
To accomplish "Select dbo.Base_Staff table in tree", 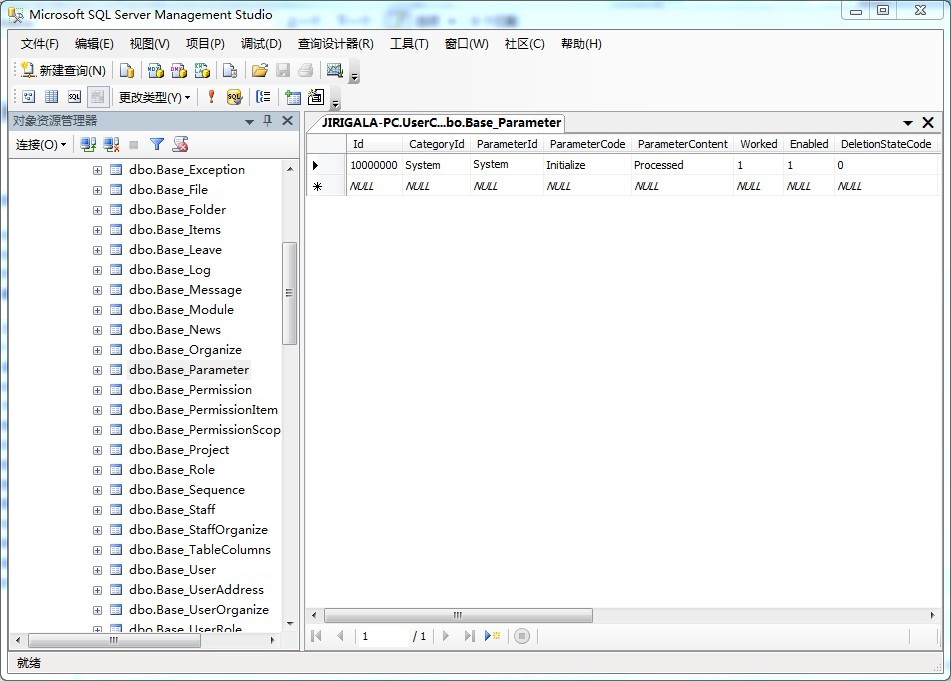I will point(172,510).
